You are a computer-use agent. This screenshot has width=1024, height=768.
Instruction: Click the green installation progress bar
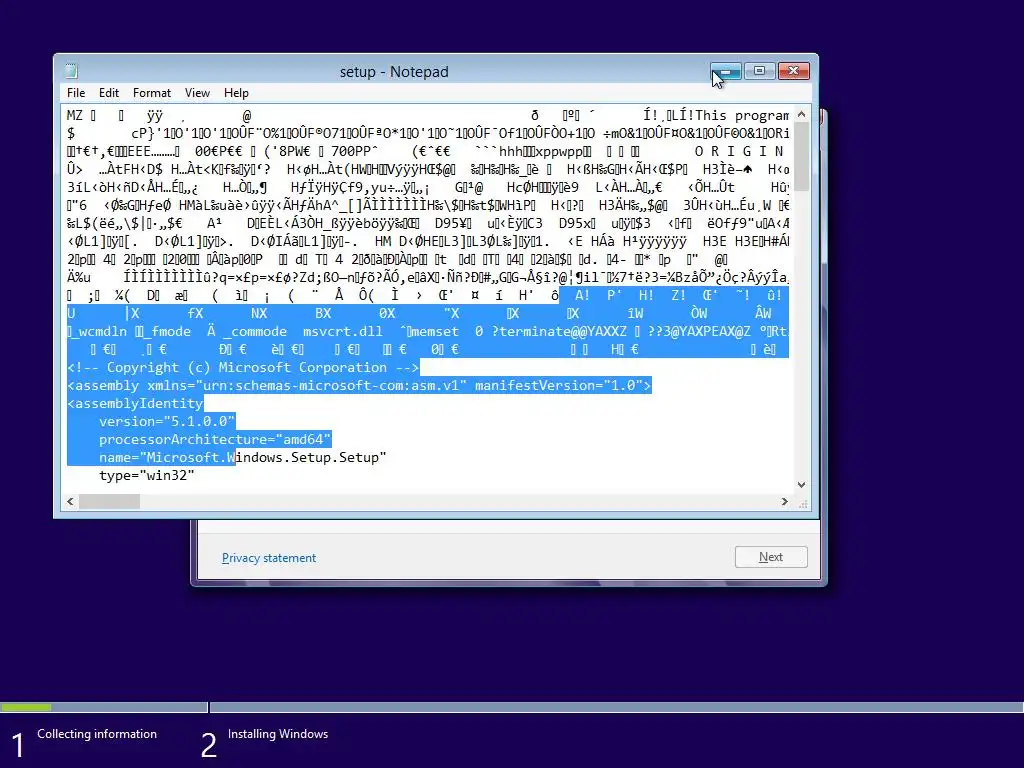point(26,707)
